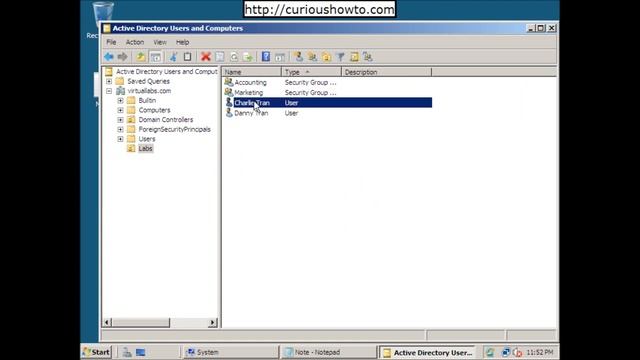Select the Saved Queries tree item
The width and height of the screenshot is (640, 360).
[148, 81]
